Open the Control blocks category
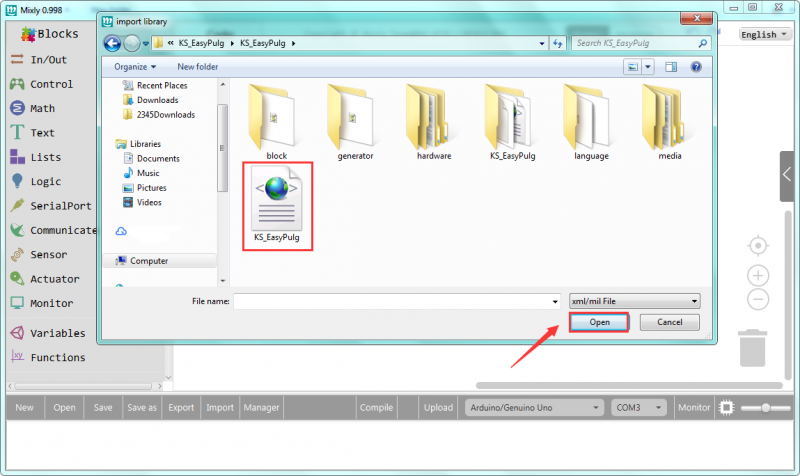800x476 pixels. click(41, 84)
